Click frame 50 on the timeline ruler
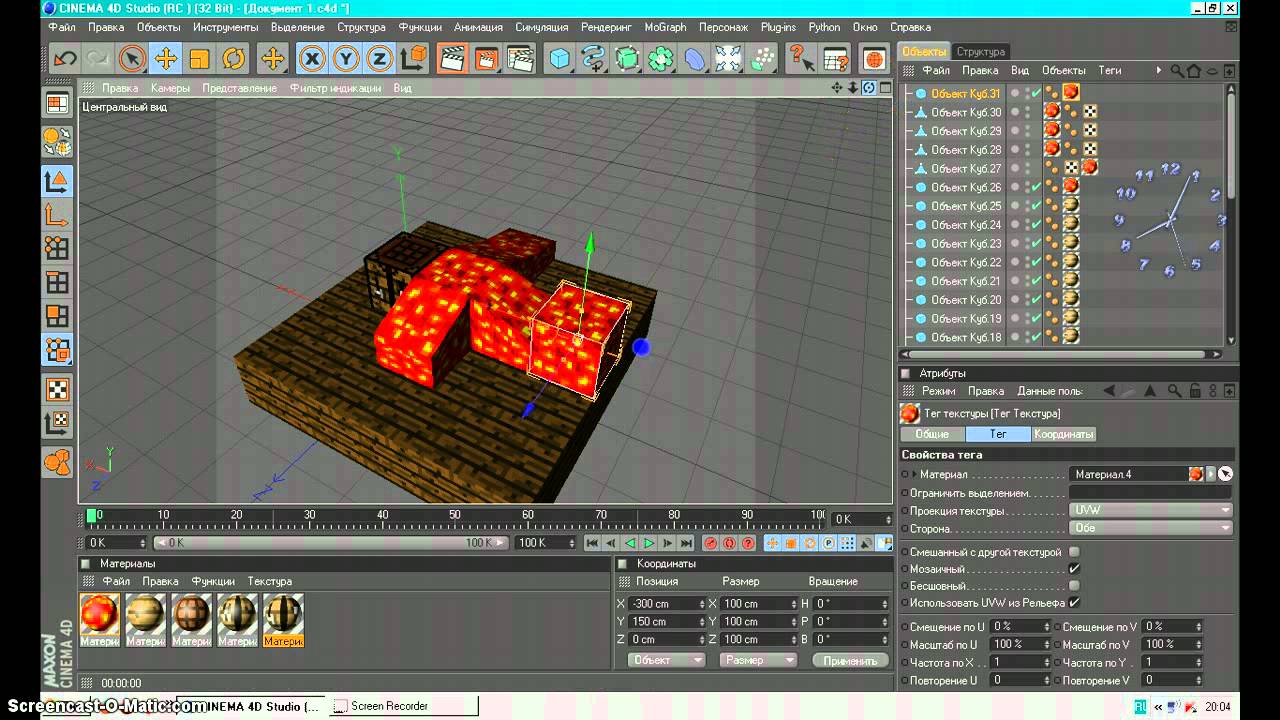This screenshot has height=720, width=1280. coord(454,516)
